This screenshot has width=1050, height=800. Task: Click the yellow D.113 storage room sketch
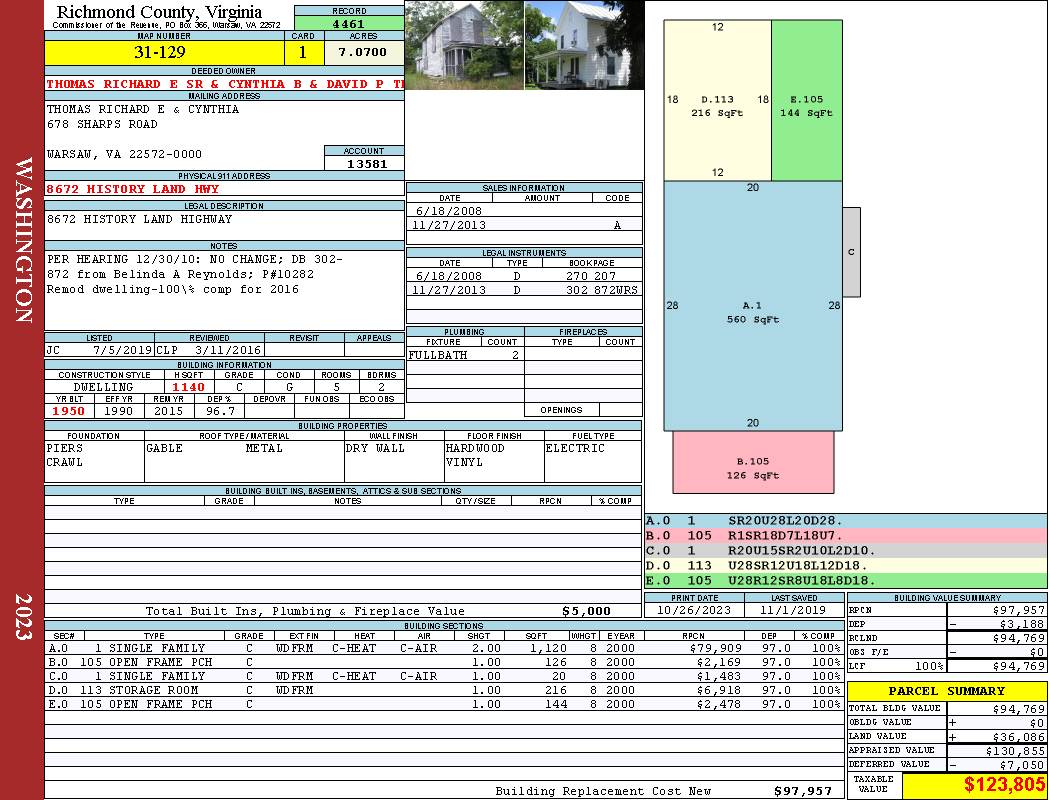[x=717, y=100]
